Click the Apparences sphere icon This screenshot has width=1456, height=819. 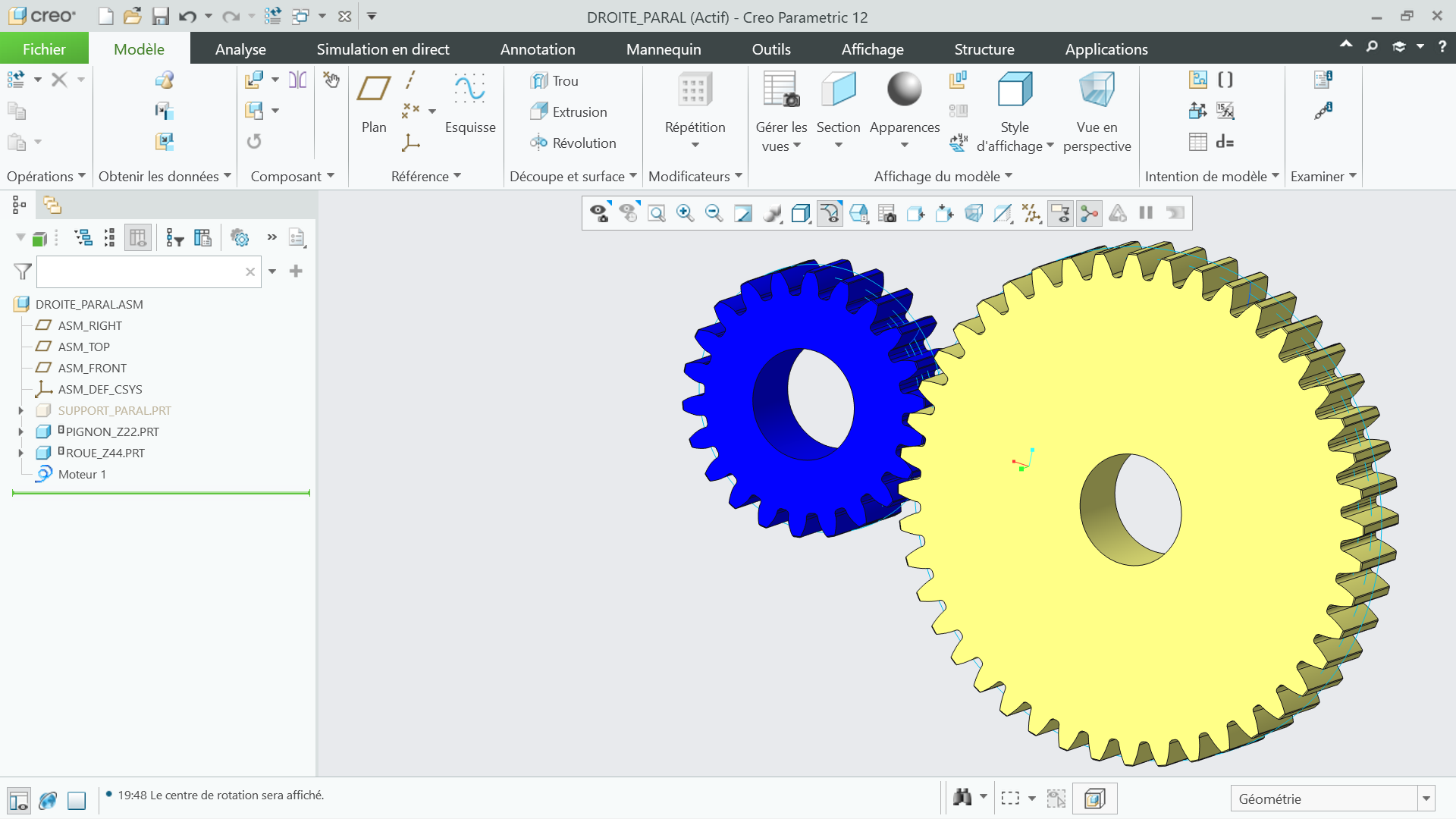tap(904, 89)
